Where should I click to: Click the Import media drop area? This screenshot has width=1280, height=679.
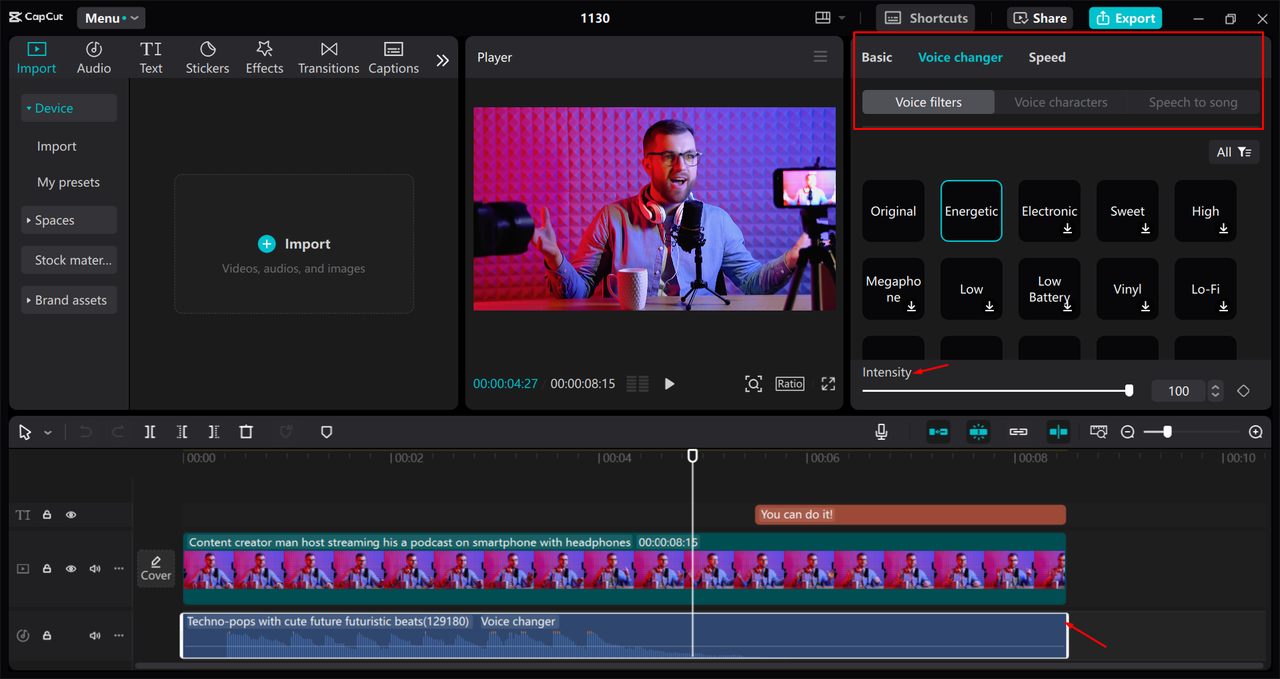(x=294, y=244)
